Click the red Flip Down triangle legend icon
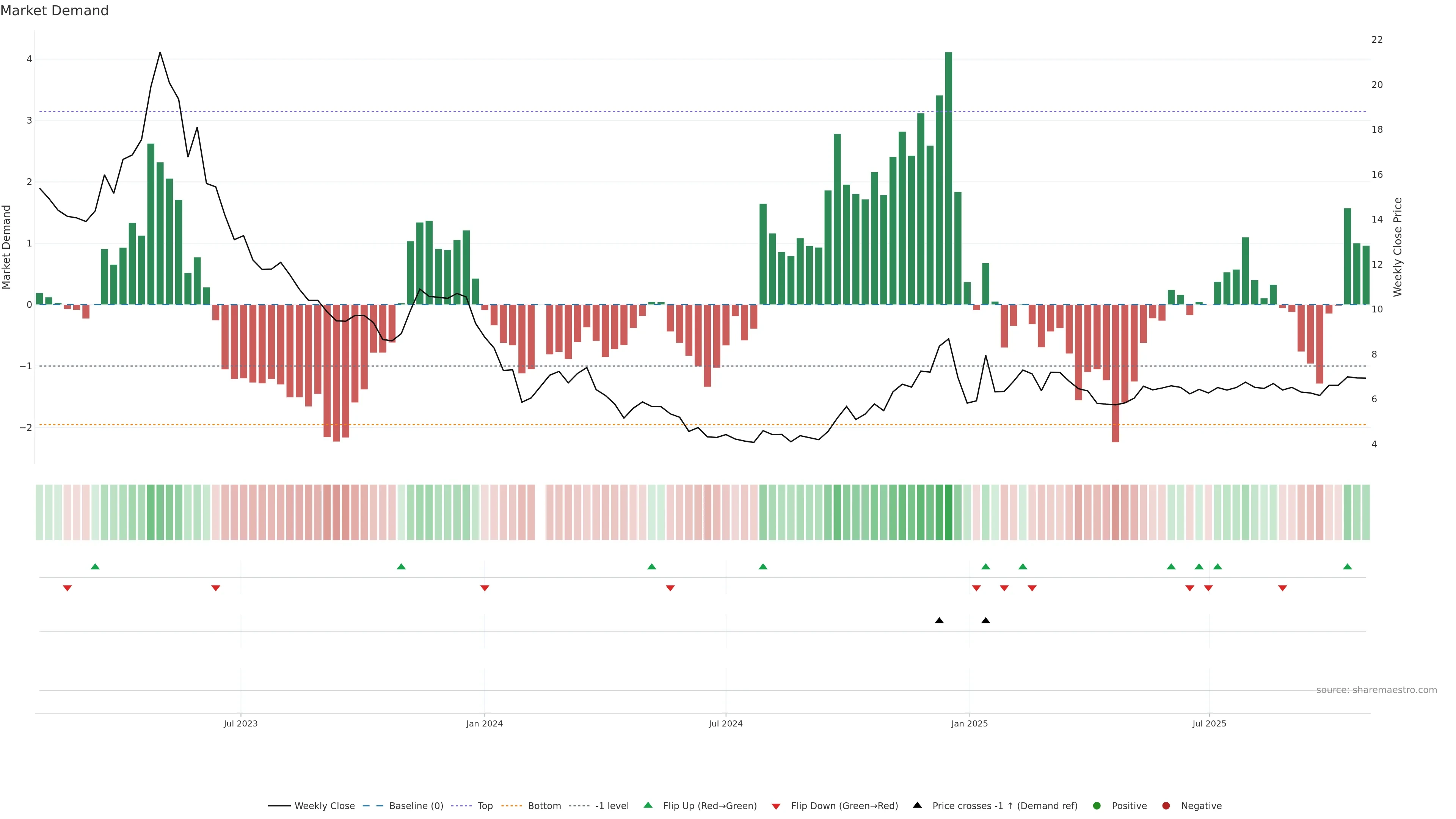The image size is (1456, 819). tap(776, 806)
